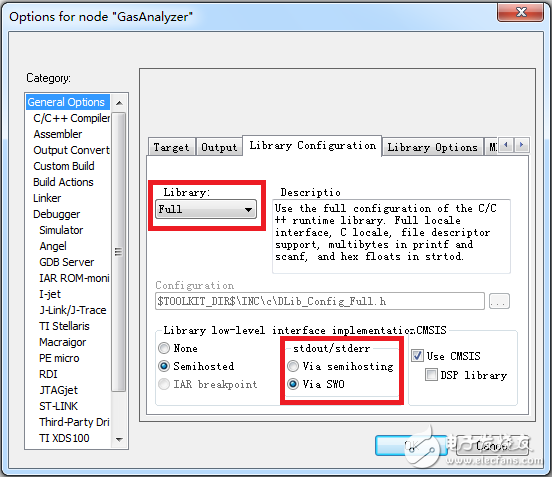Select TI XDS100 entry

coord(64,438)
